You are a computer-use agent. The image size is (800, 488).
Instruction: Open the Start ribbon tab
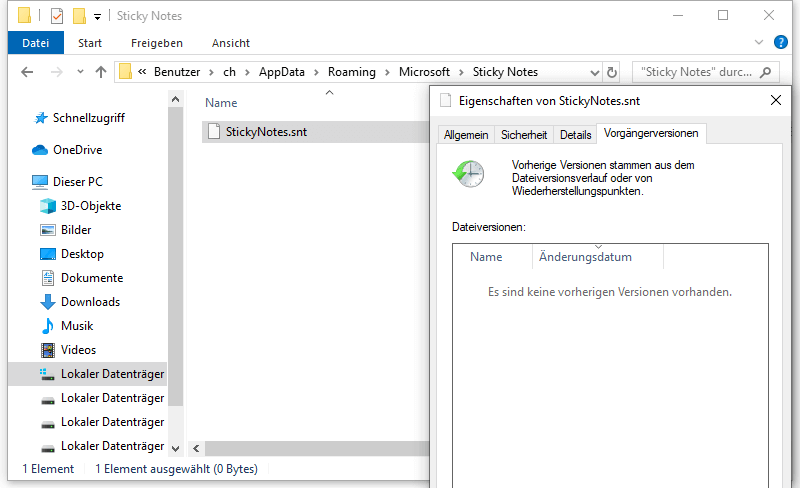tap(90, 43)
